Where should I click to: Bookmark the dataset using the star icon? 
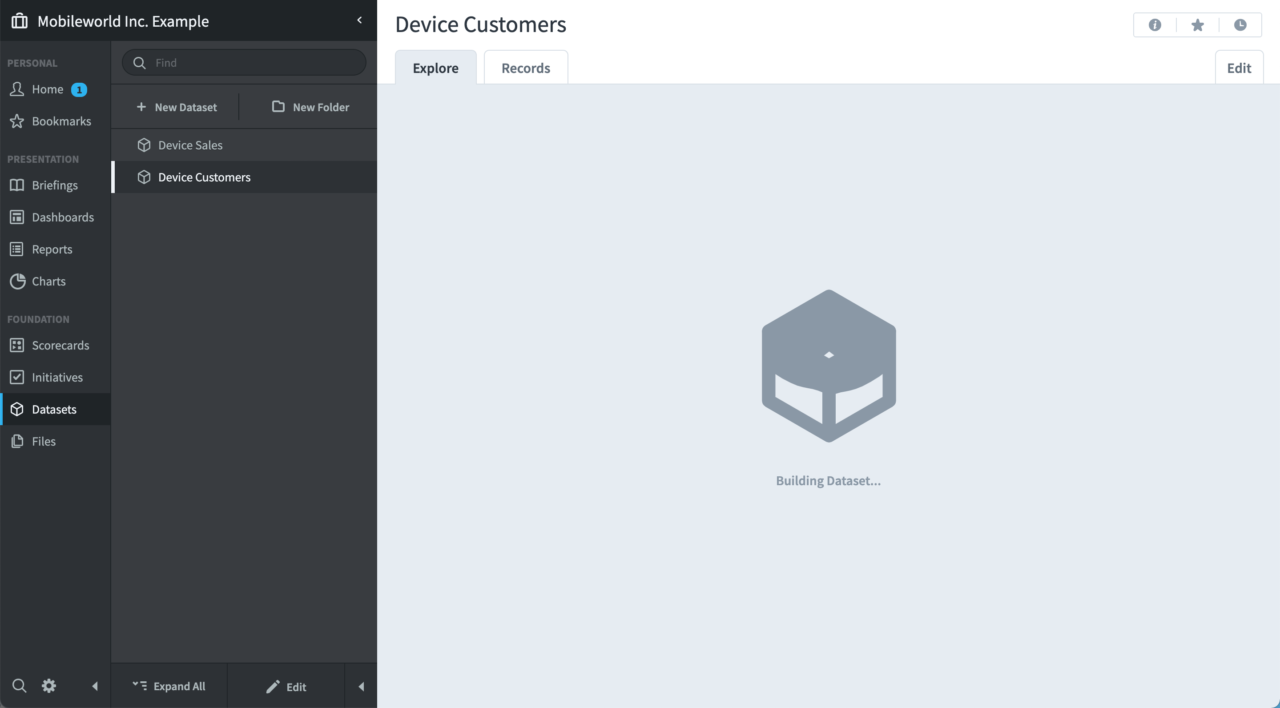pos(1197,24)
